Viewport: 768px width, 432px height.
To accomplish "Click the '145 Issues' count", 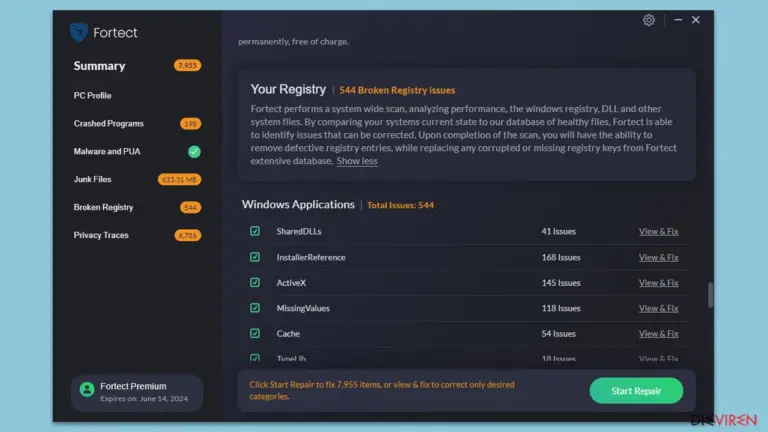I will [x=561, y=283].
